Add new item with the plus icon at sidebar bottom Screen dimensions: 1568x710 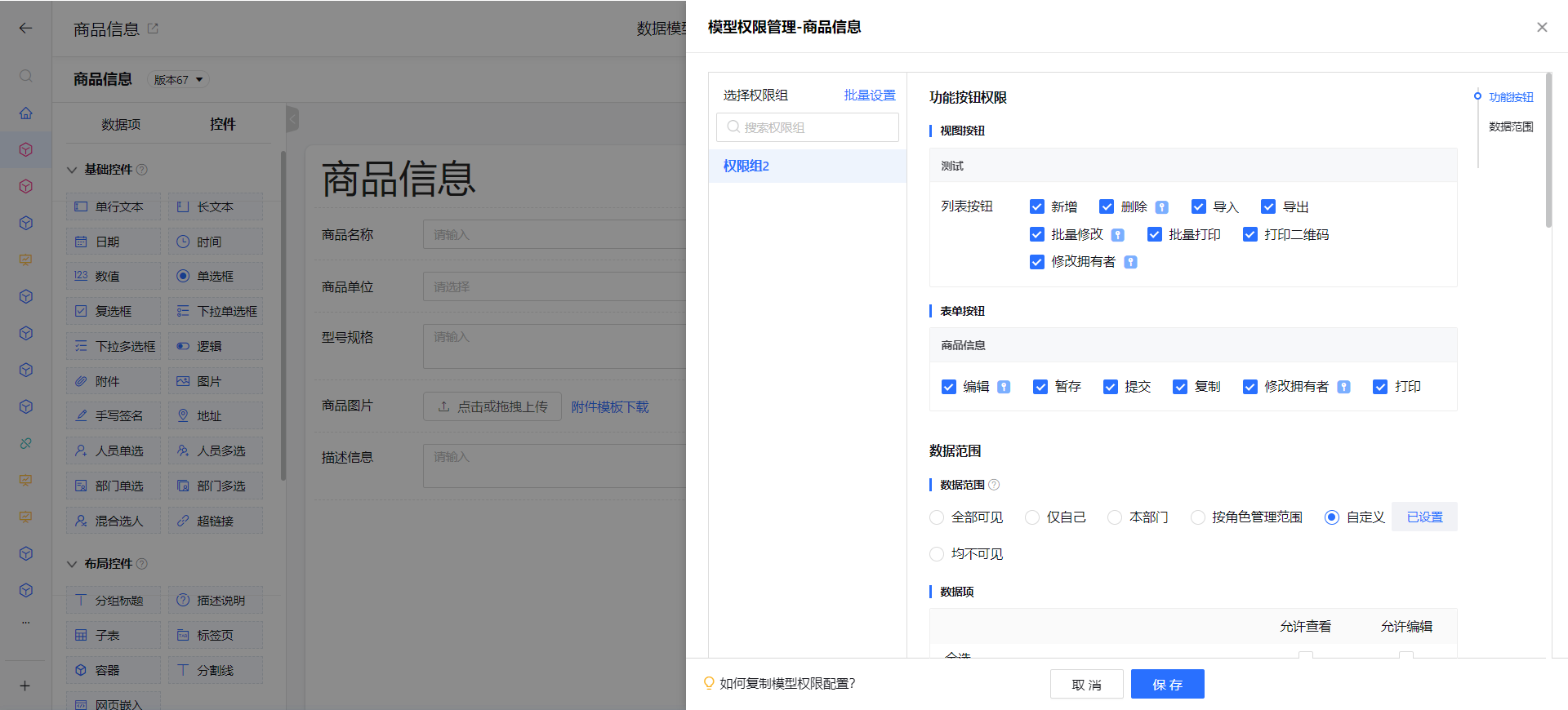click(x=25, y=686)
